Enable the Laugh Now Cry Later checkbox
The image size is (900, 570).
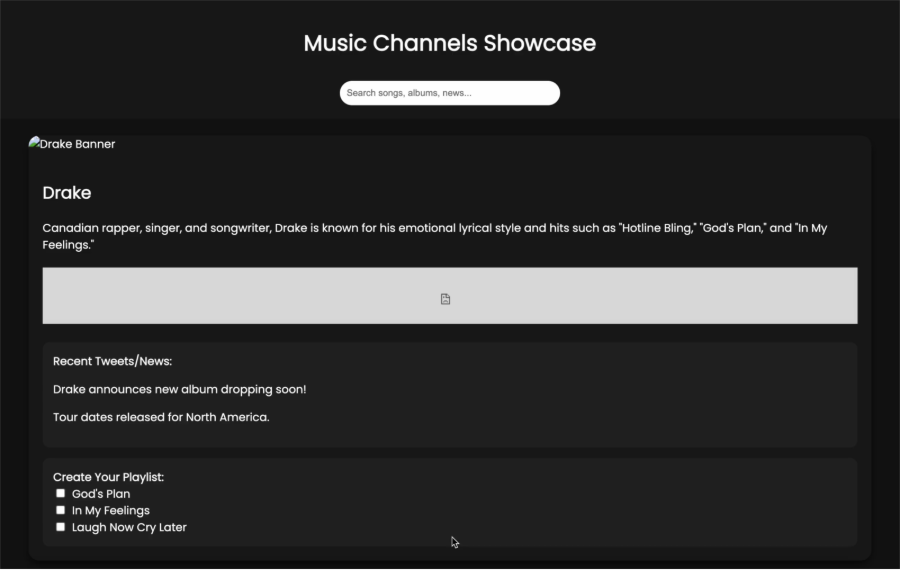click(60, 527)
